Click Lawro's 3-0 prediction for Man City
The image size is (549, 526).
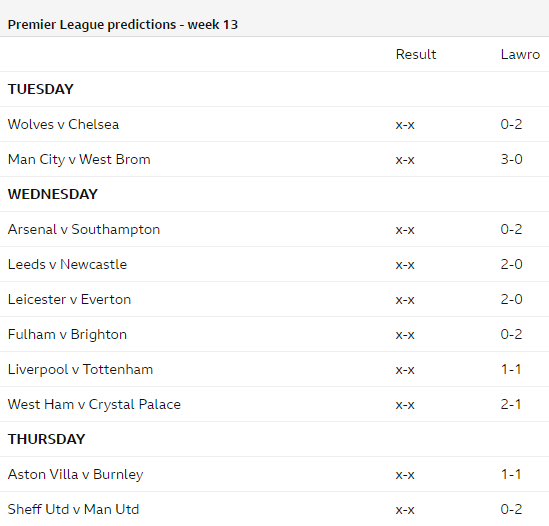[x=511, y=159]
